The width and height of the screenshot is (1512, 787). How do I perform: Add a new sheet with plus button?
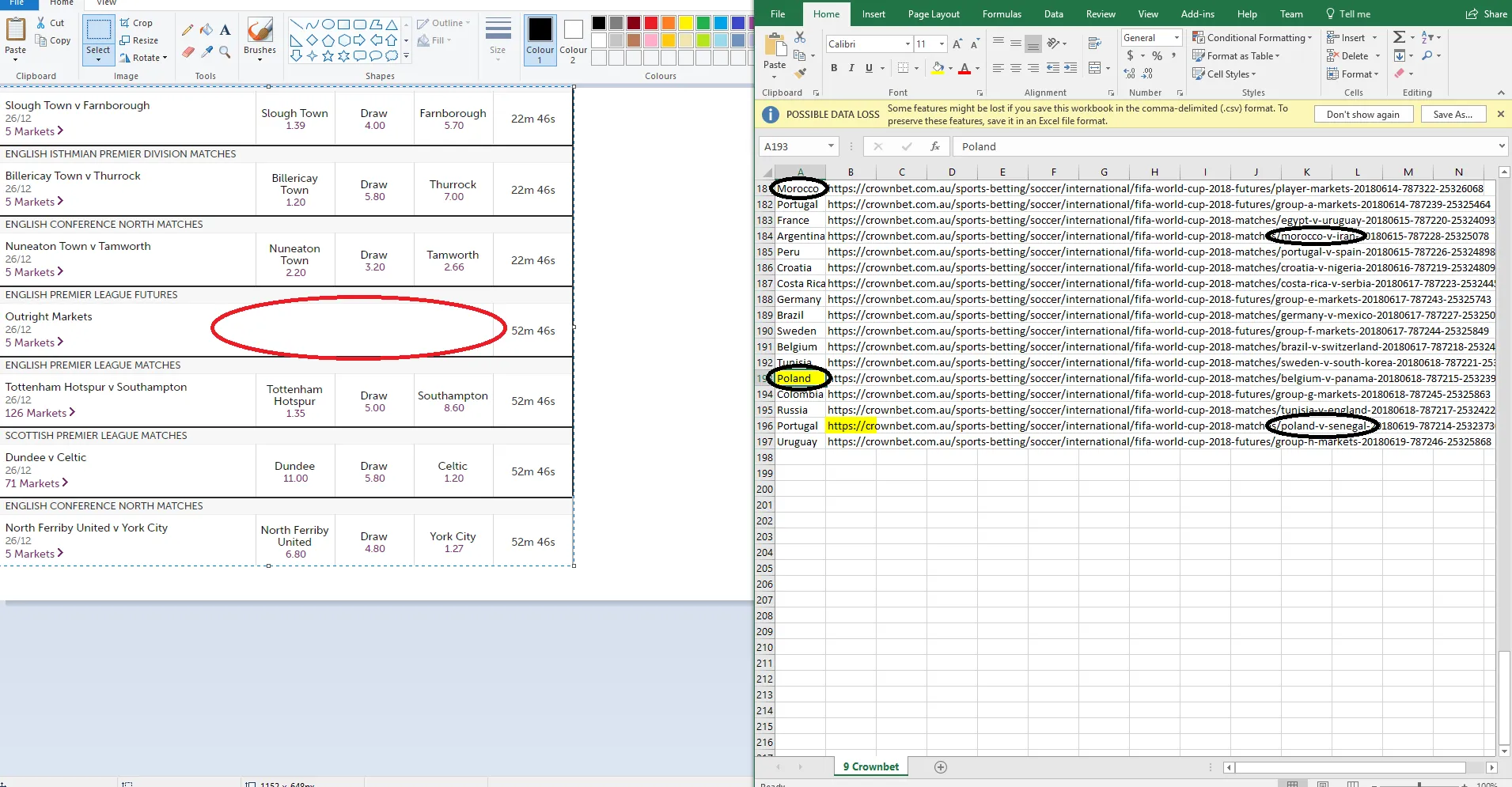click(x=941, y=766)
